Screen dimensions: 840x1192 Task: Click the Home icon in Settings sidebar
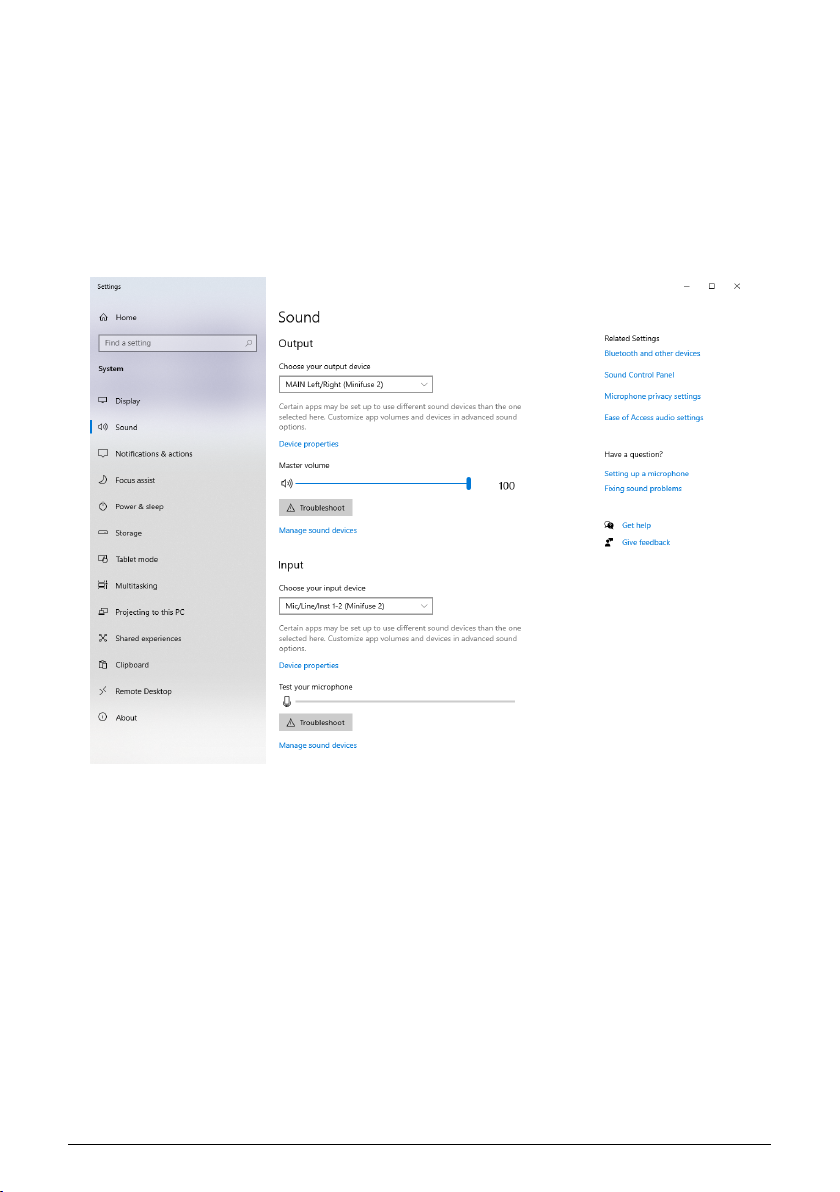[103, 317]
